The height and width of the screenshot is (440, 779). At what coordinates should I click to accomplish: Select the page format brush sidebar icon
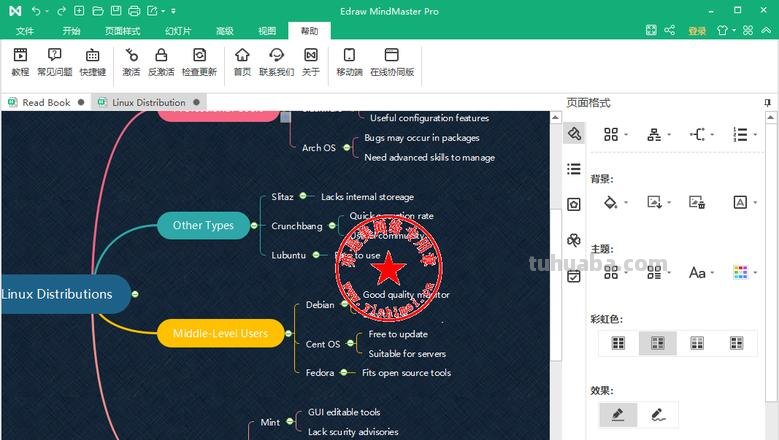tap(574, 134)
